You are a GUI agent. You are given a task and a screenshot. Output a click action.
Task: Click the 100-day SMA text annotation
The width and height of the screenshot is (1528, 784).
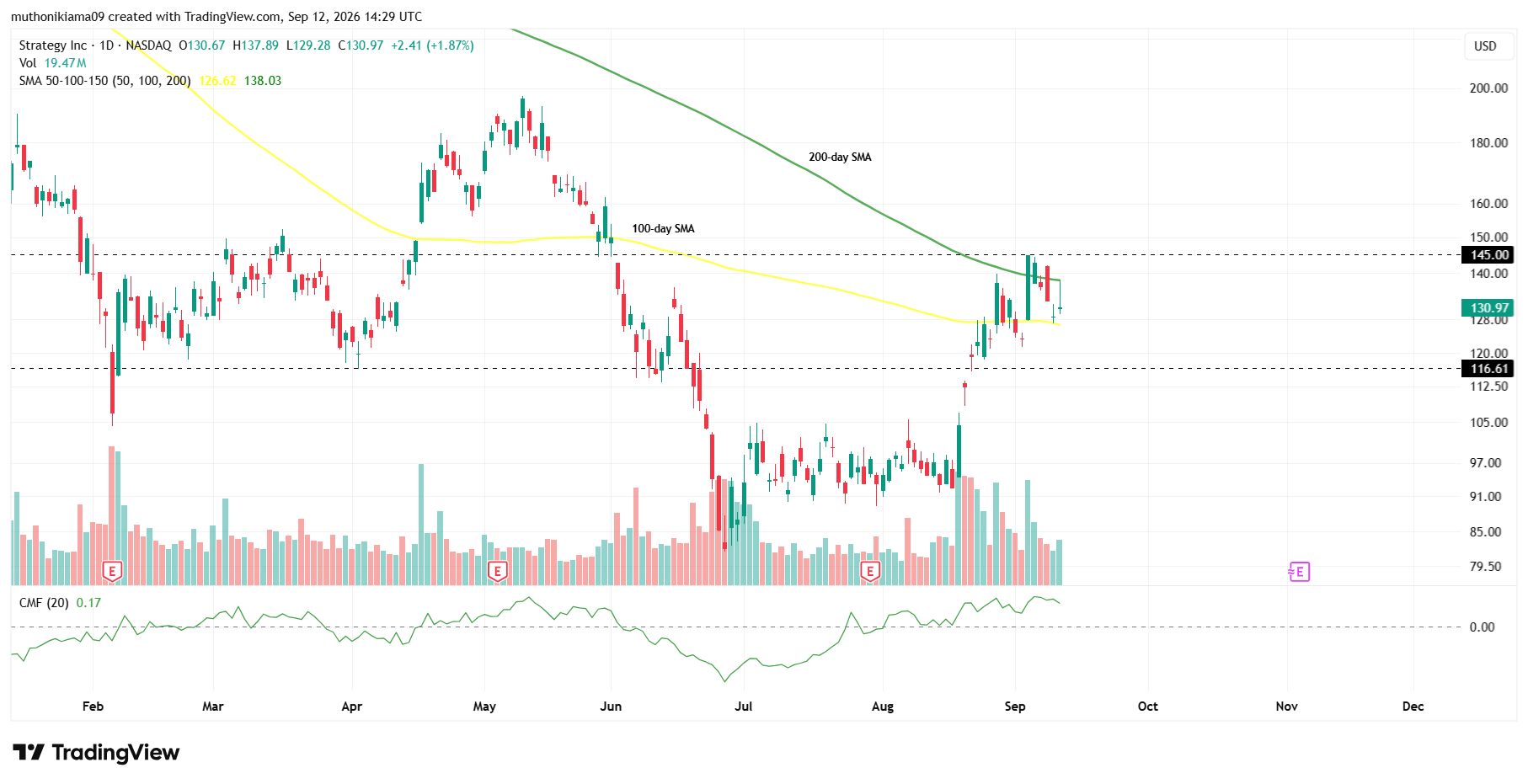(x=663, y=229)
